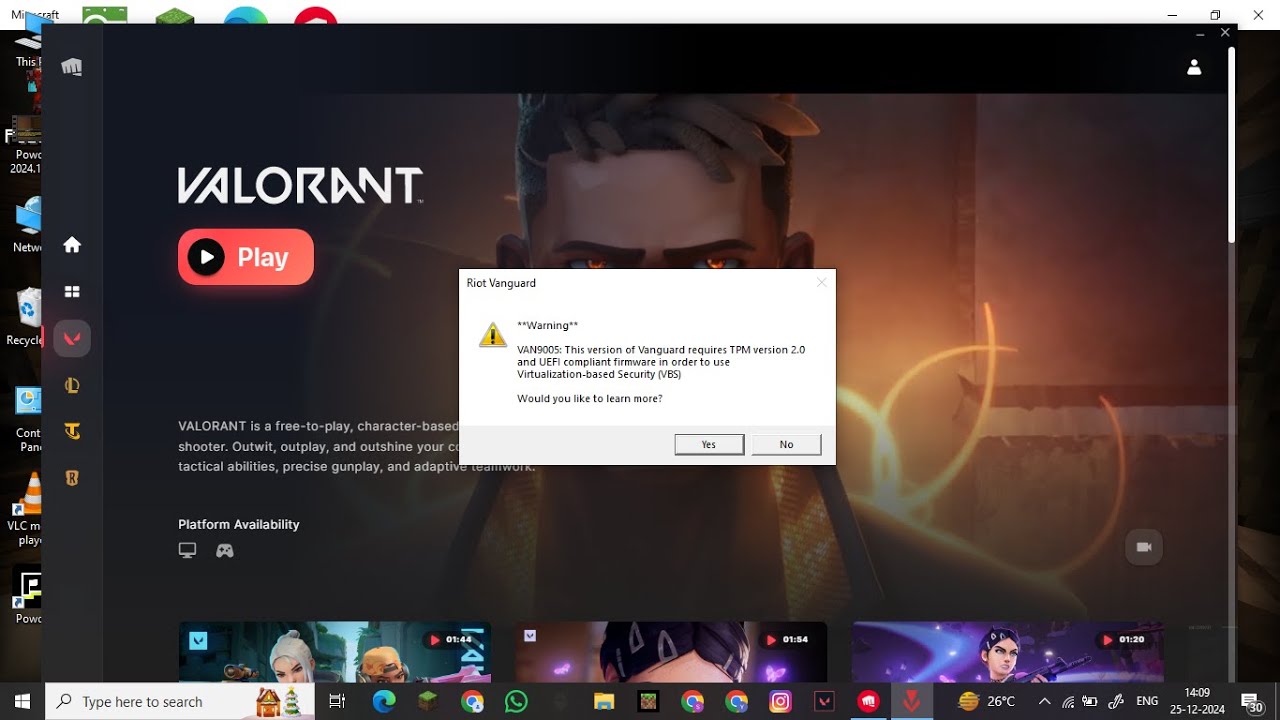Switch the ENG input language indicator
This screenshot has height=720, width=1280.
coord(1147,701)
